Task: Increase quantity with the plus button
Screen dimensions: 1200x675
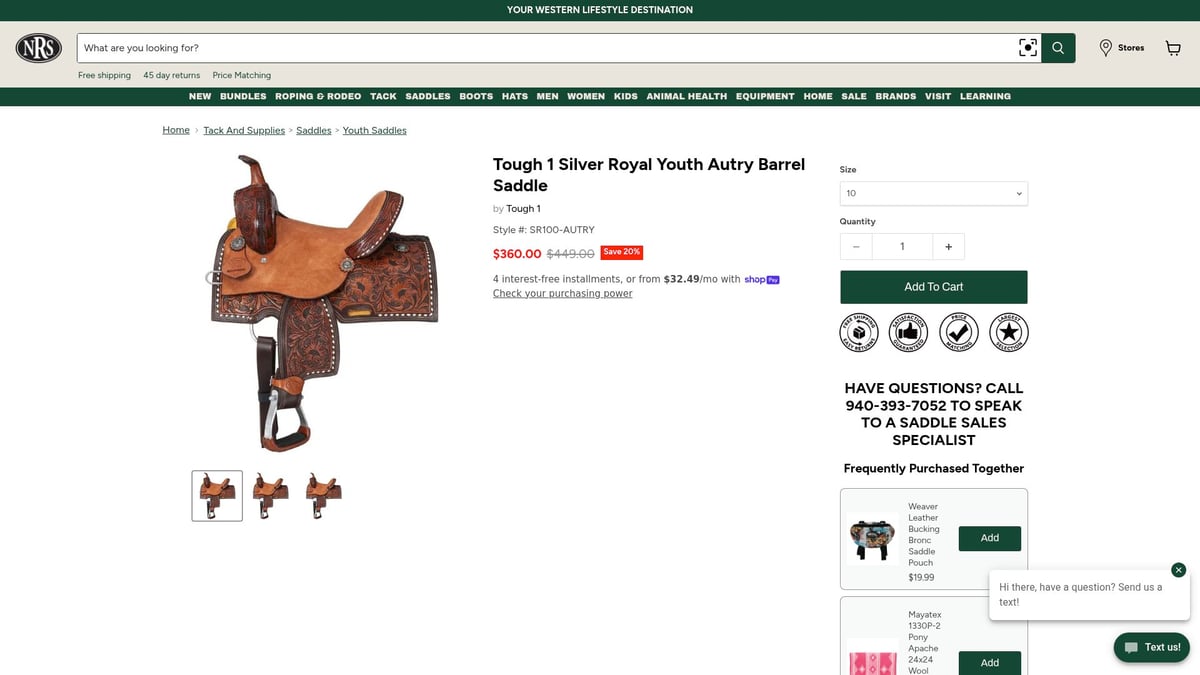Action: (x=948, y=246)
